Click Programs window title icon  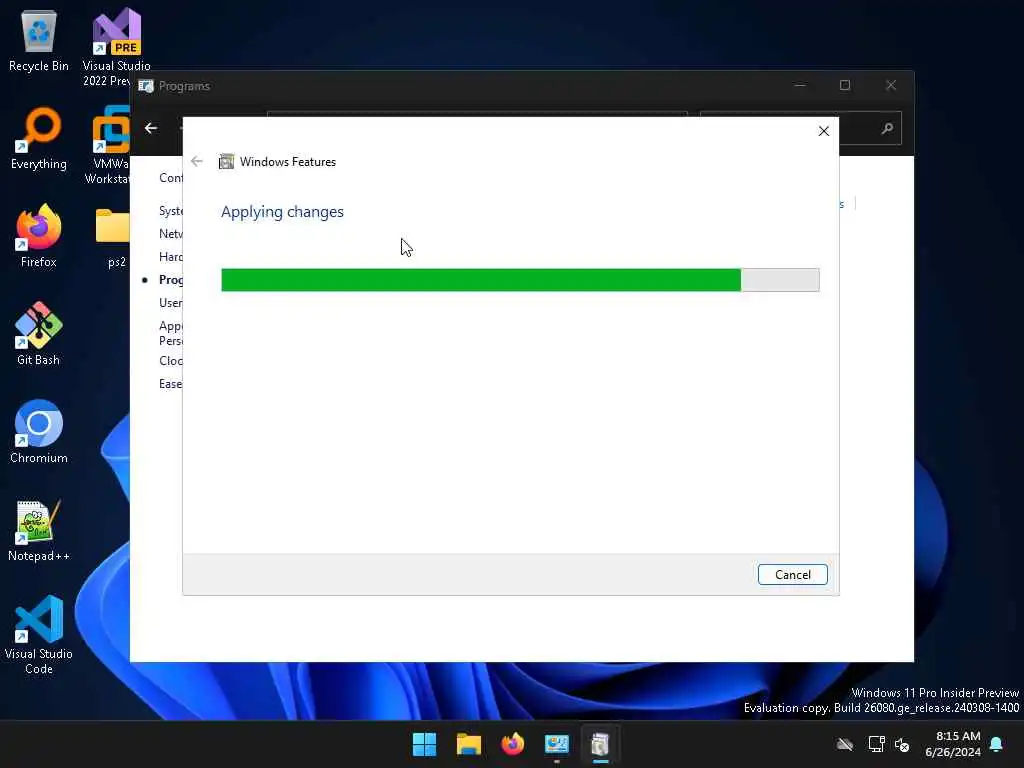point(146,86)
